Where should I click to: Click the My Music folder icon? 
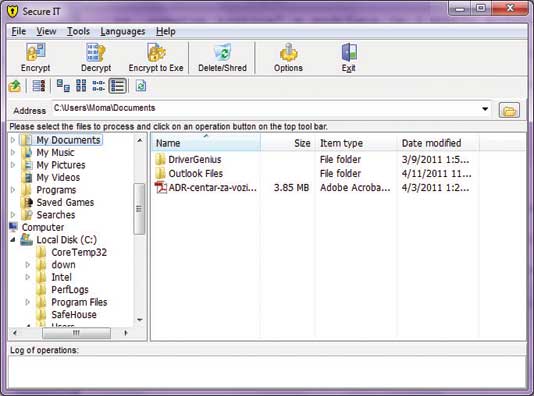click(x=27, y=152)
